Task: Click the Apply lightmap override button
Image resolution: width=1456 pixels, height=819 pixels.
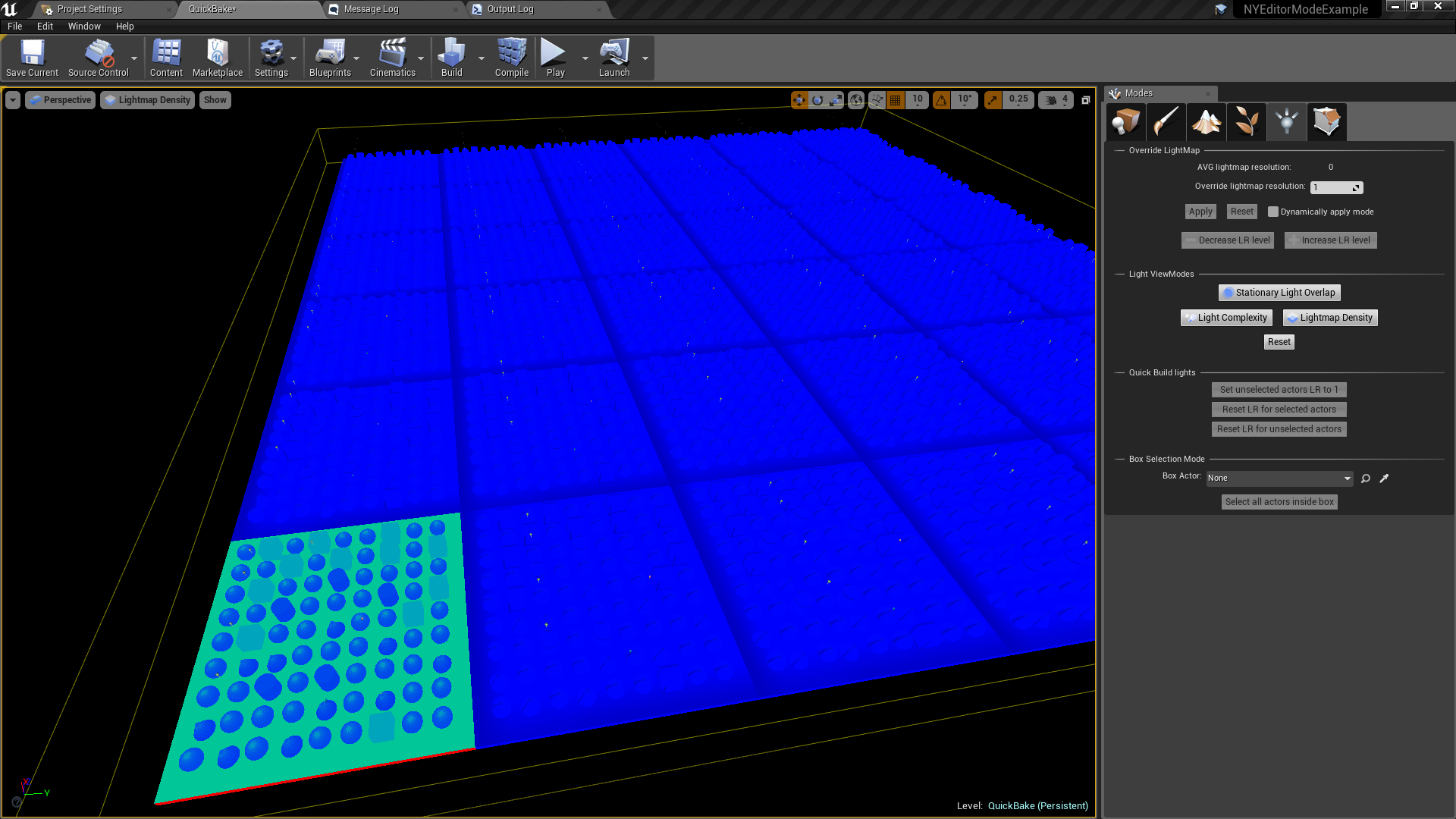Action: 1200,212
